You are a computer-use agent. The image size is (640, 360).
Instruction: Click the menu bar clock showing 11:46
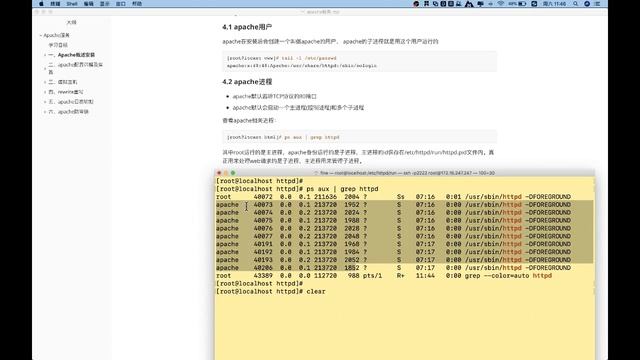coord(554,4)
